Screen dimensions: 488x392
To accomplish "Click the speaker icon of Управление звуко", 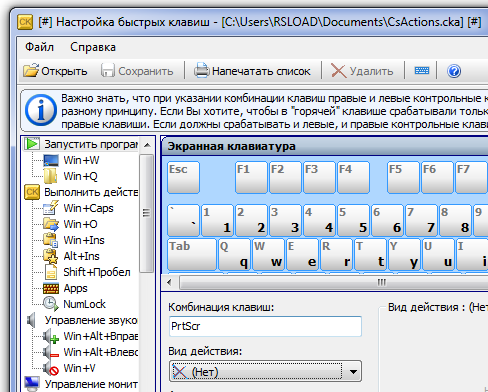I will tap(32, 320).
